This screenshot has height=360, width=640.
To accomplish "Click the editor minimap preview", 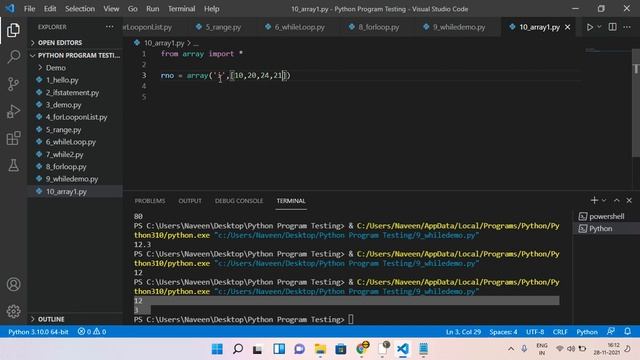I will coord(607,51).
